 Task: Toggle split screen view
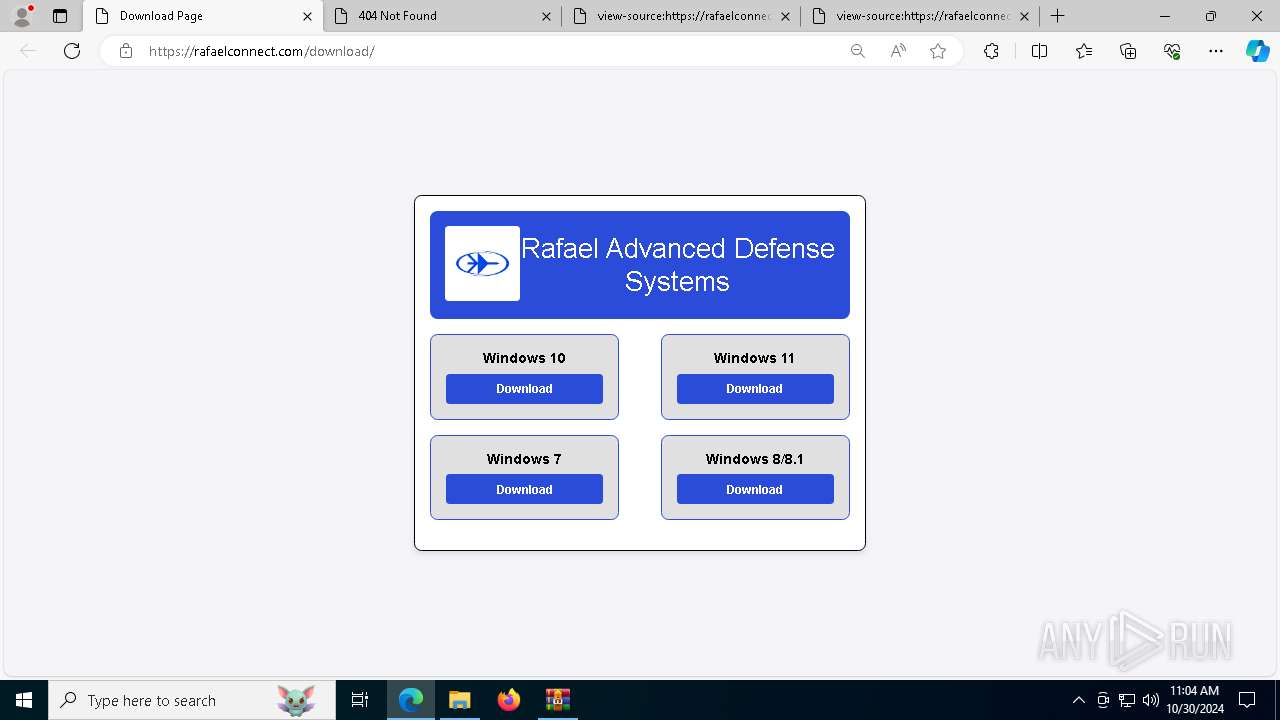[1039, 51]
